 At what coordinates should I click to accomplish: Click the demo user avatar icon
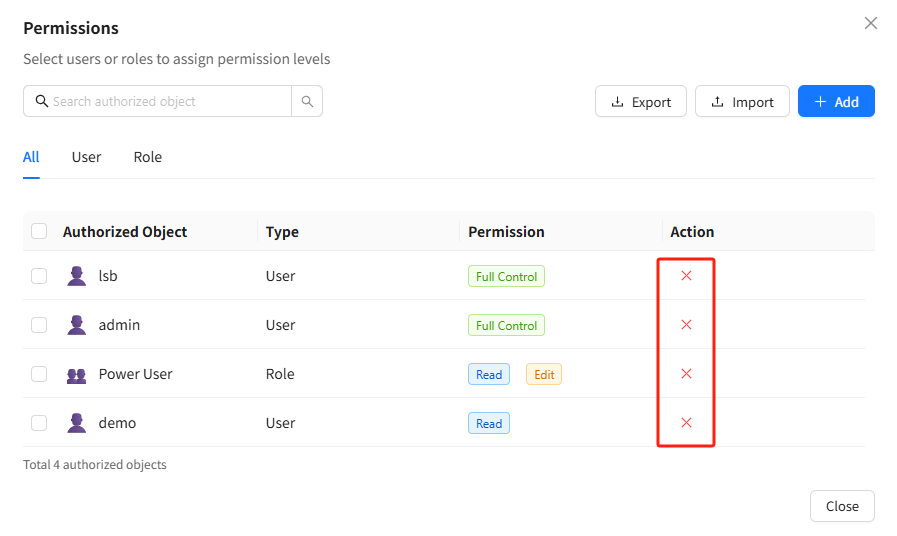[x=76, y=423]
